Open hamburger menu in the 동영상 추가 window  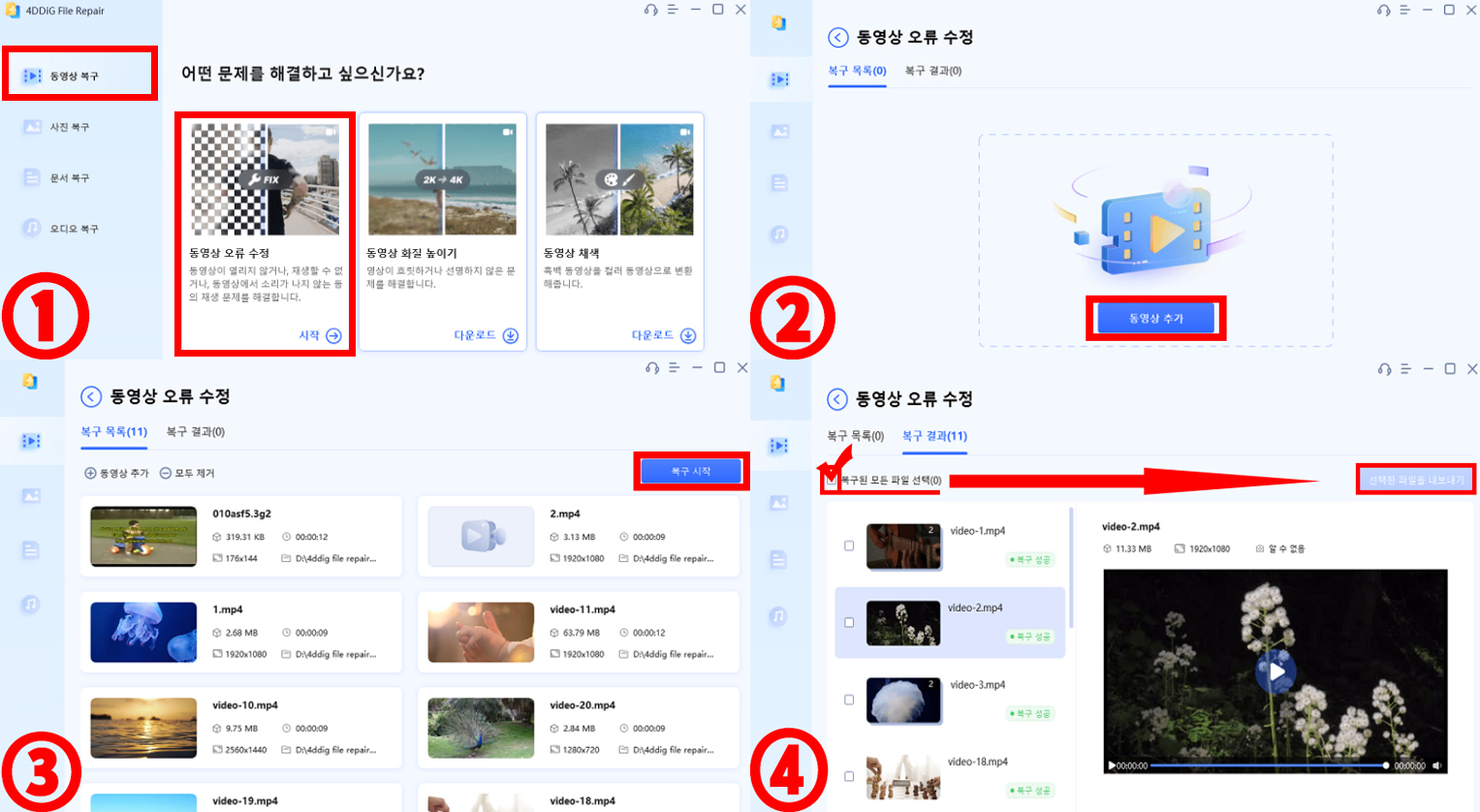pos(1405,10)
